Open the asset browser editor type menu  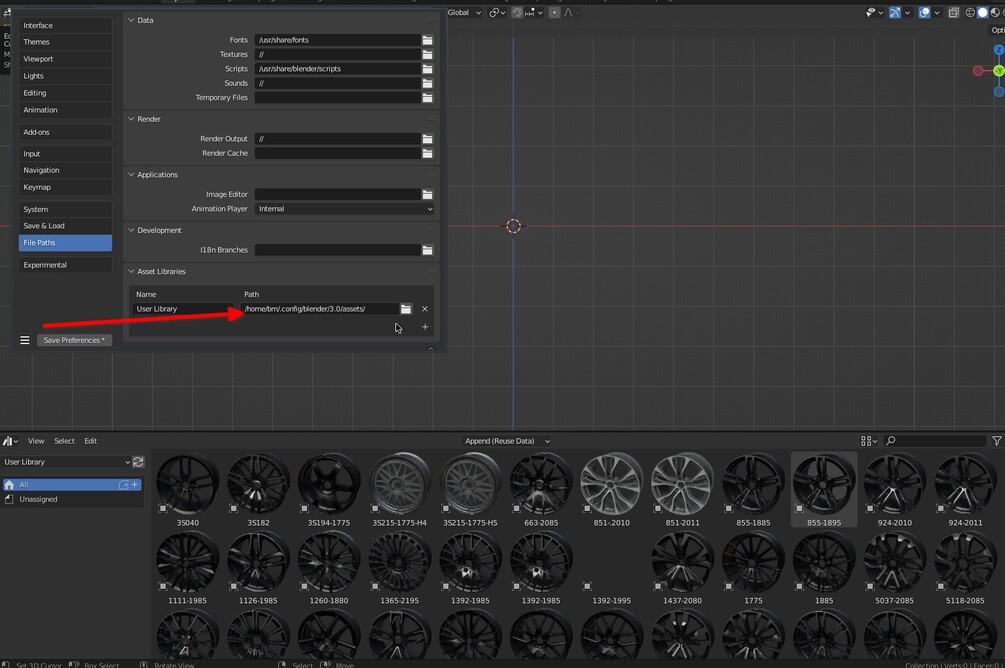pos(10,441)
